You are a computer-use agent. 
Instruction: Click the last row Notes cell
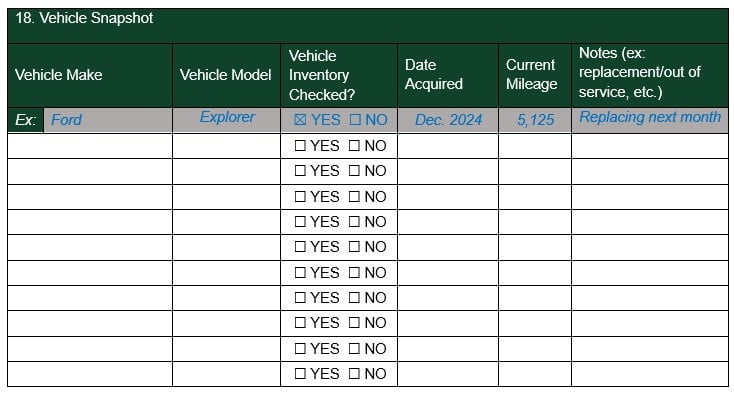click(x=650, y=374)
